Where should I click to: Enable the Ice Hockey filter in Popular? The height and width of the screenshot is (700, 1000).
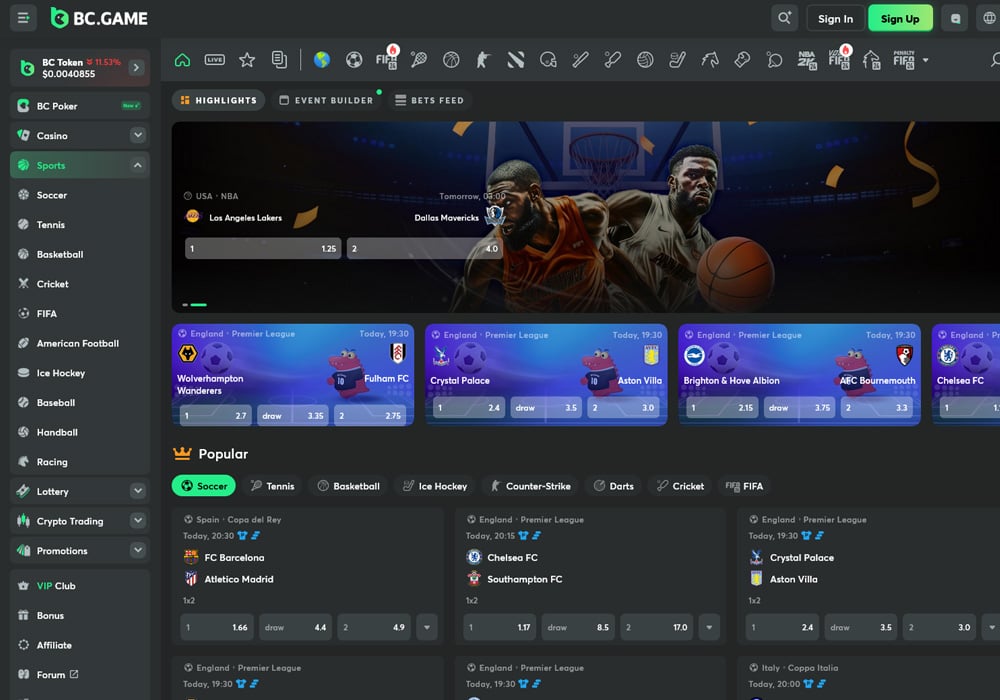coord(434,486)
